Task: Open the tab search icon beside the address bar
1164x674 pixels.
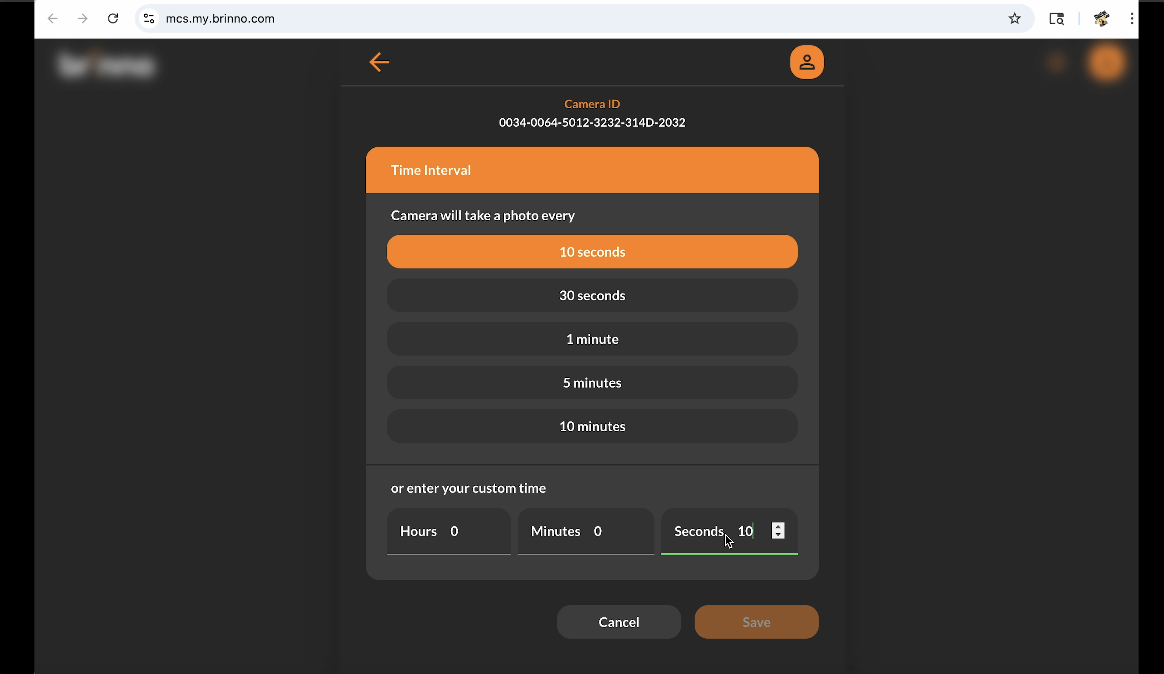Action: point(1056,18)
